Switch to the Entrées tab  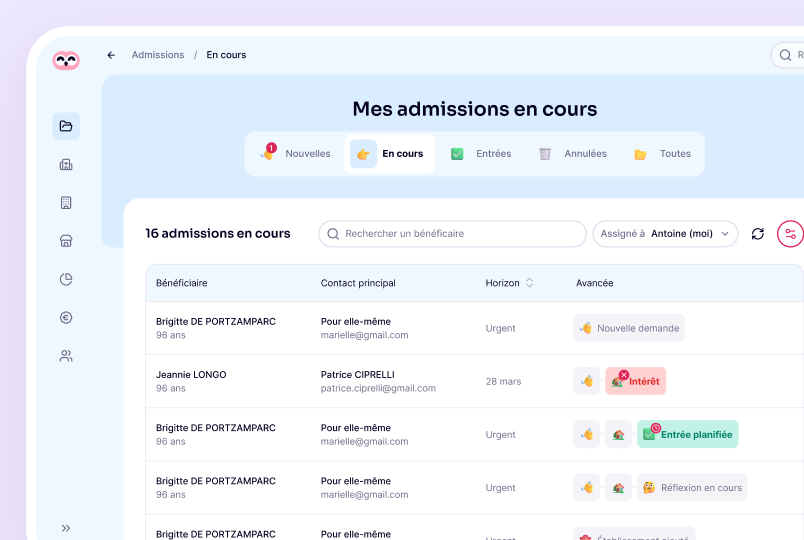click(481, 154)
